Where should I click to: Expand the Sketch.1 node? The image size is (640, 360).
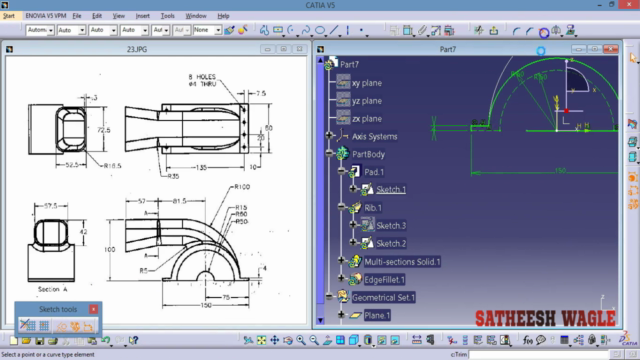tap(353, 189)
